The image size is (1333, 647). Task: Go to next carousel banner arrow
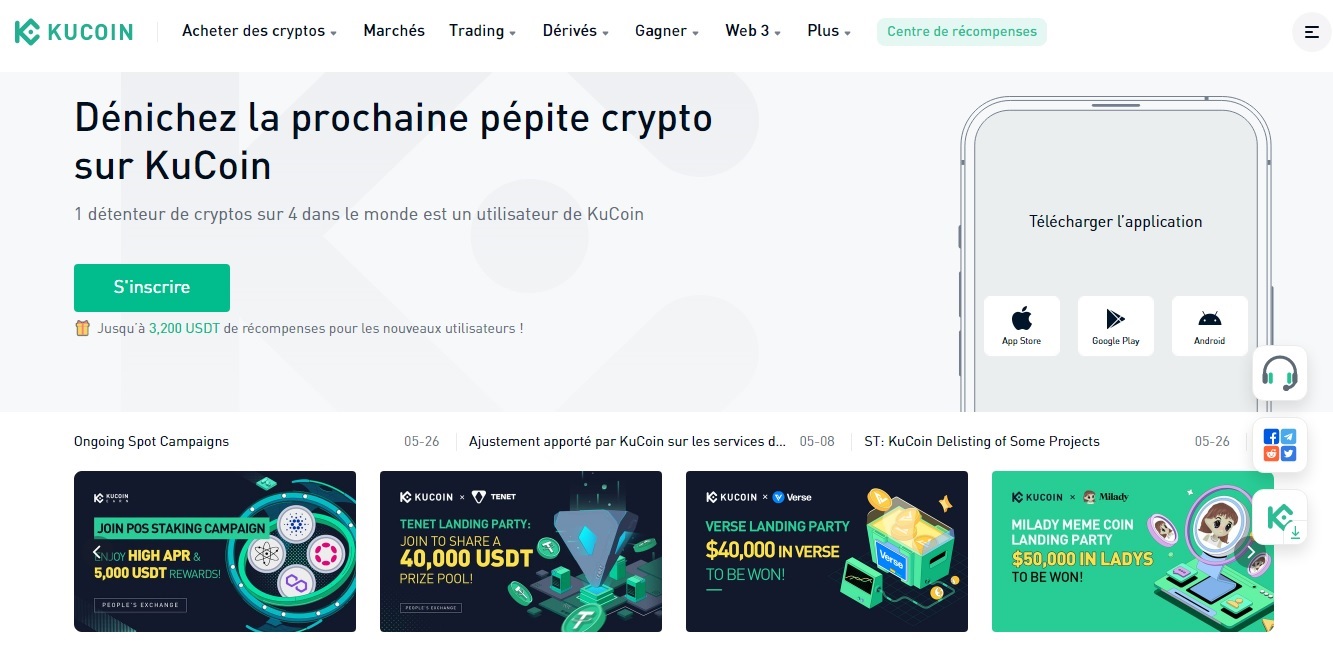coord(1251,551)
